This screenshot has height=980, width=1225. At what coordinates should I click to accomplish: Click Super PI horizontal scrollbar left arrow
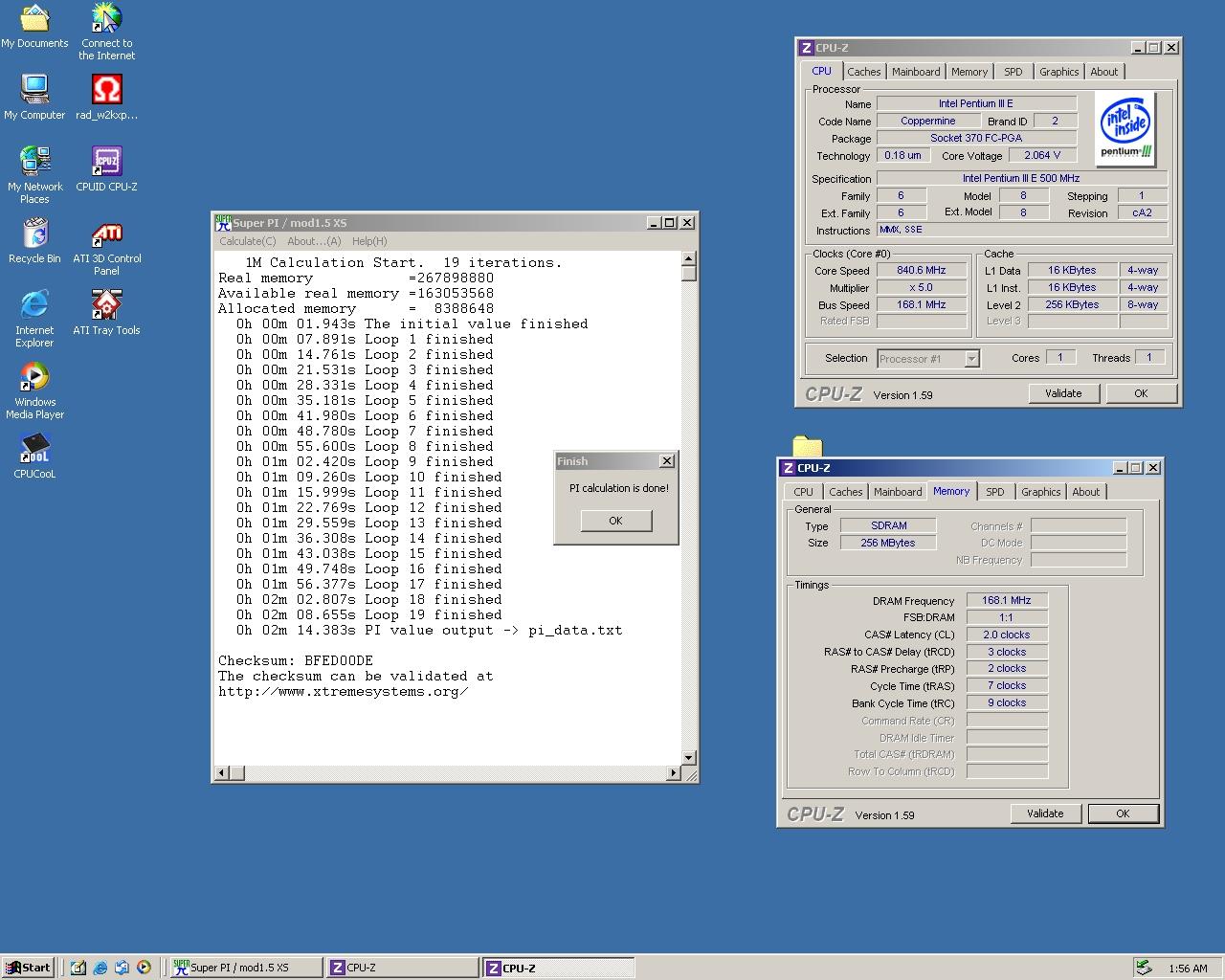pos(222,772)
